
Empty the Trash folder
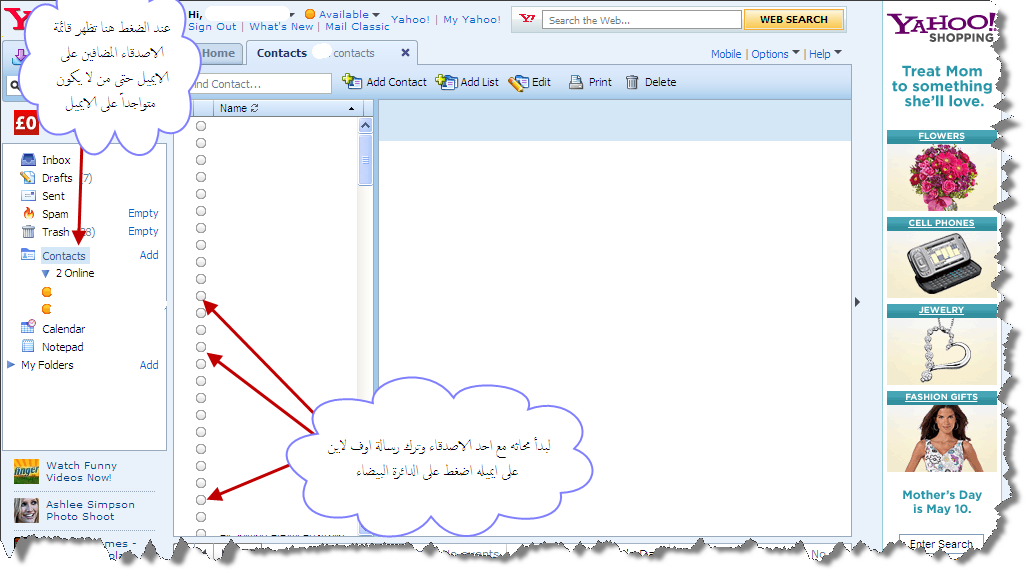click(143, 231)
